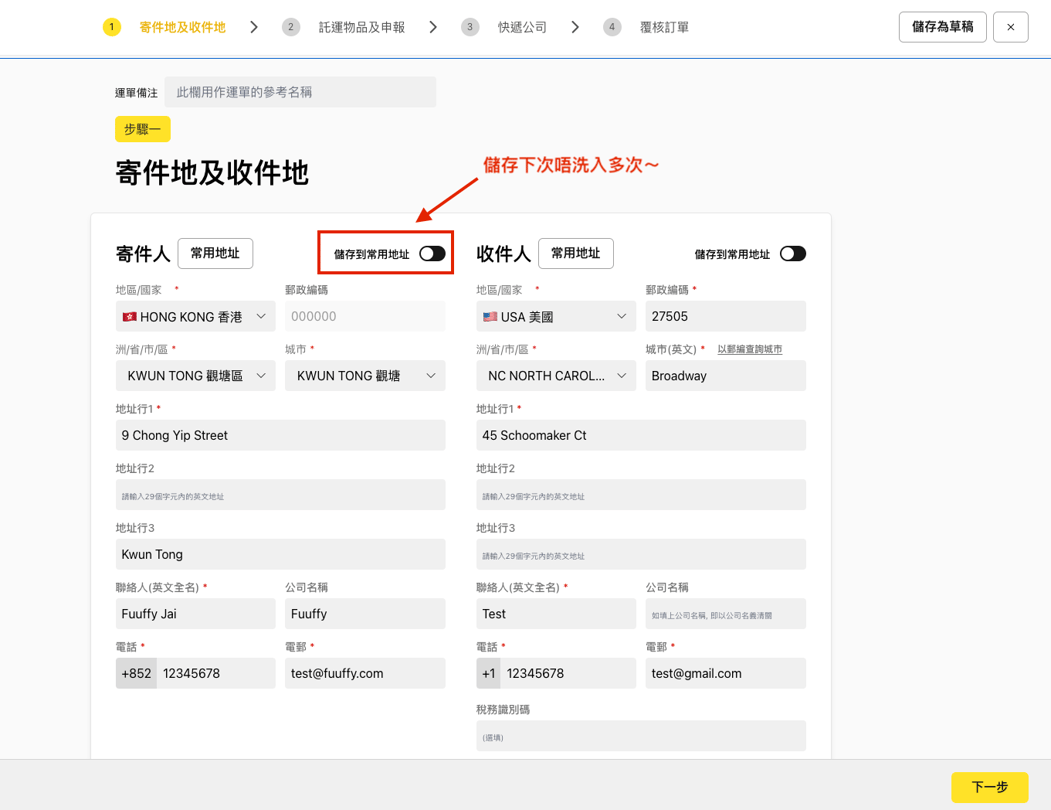
Task: Switch to 覆核訂單 step tab
Action: (x=664, y=27)
